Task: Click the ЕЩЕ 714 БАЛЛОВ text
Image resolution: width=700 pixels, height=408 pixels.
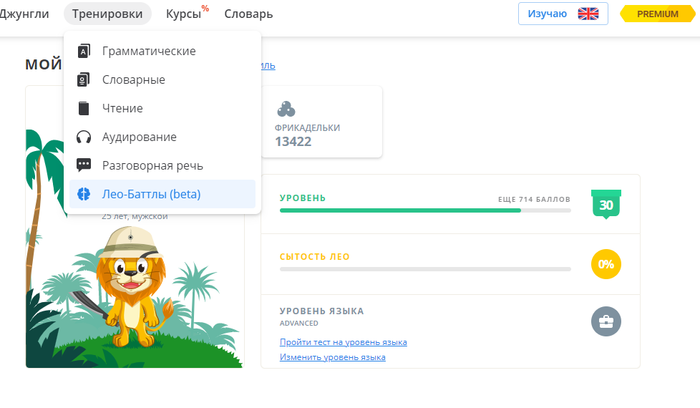Action: tap(534, 200)
